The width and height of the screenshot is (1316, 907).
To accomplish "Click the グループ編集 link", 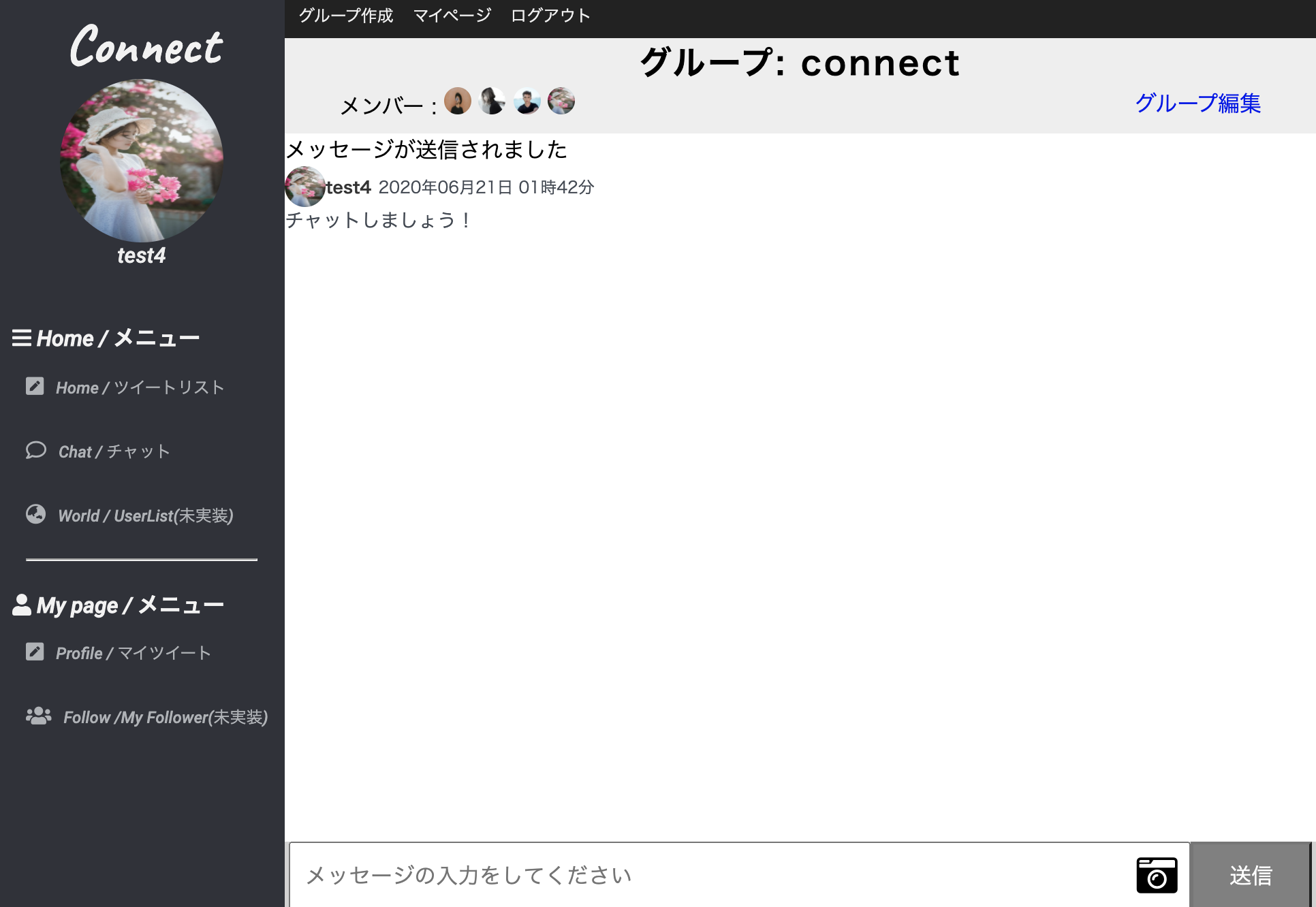I will click(x=1197, y=104).
